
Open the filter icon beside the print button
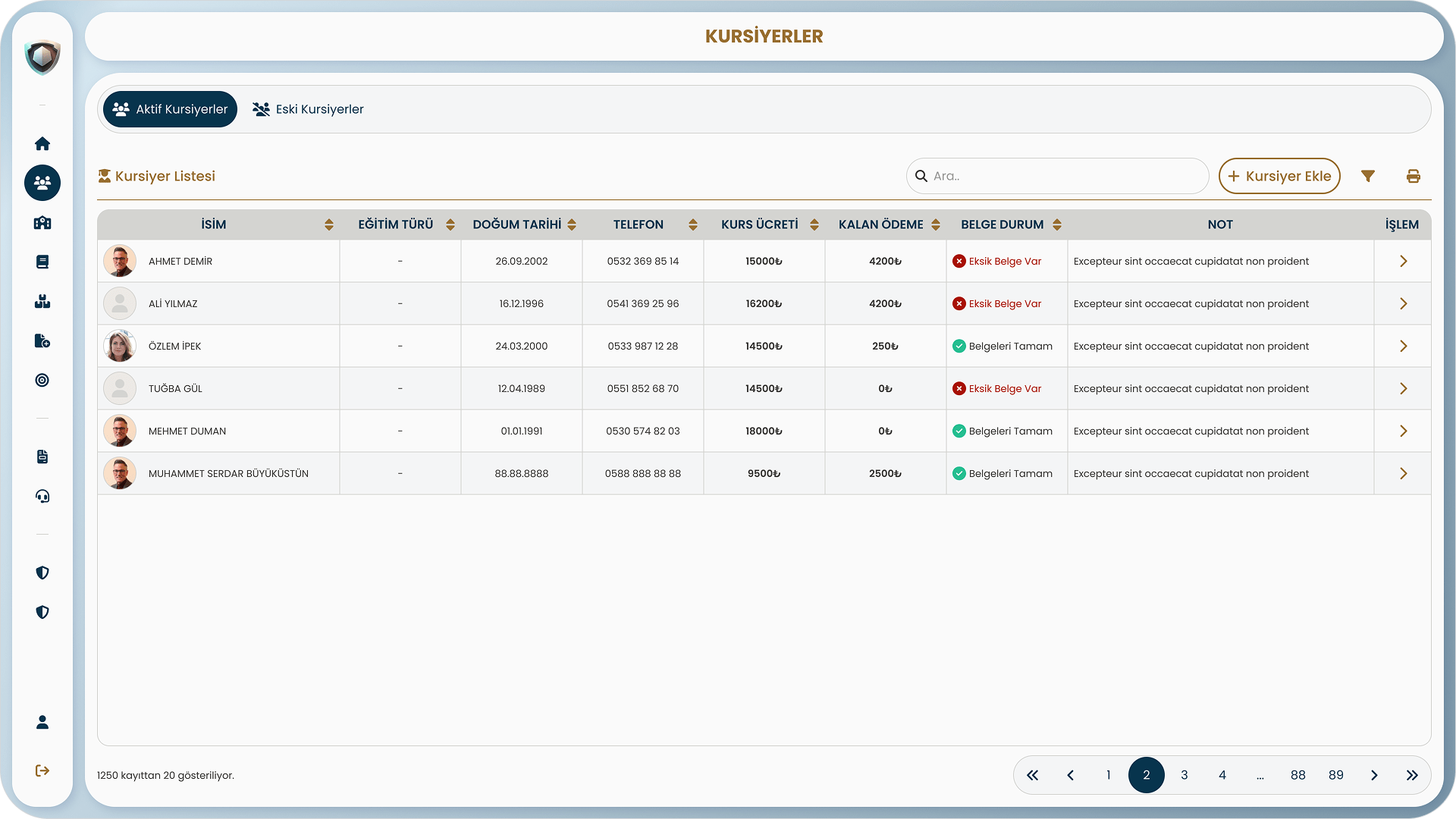(1368, 176)
